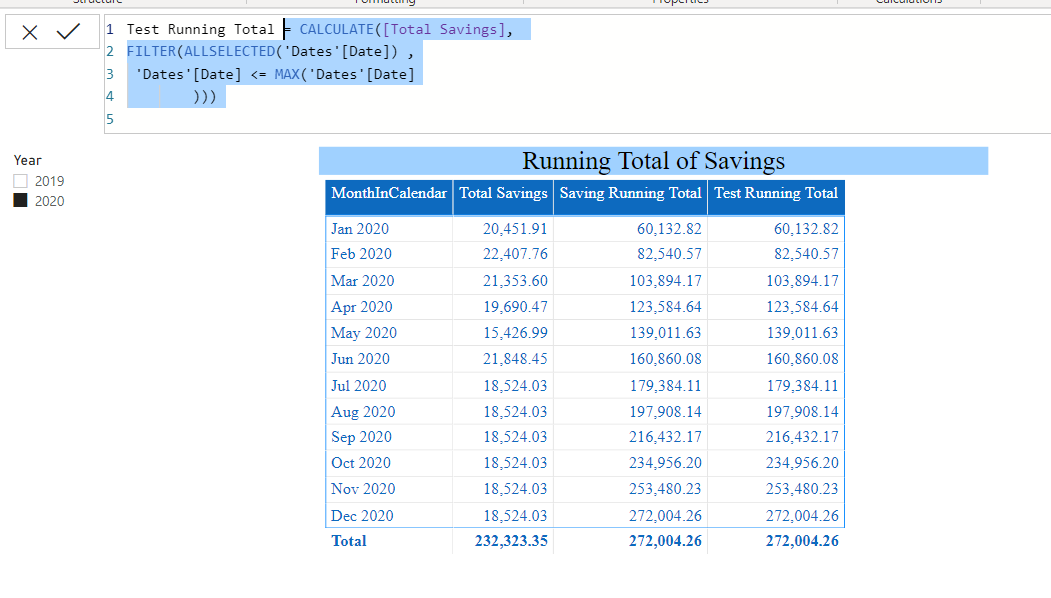
Task: Click Test Running Total value 234,956.20
Action: click(802, 463)
